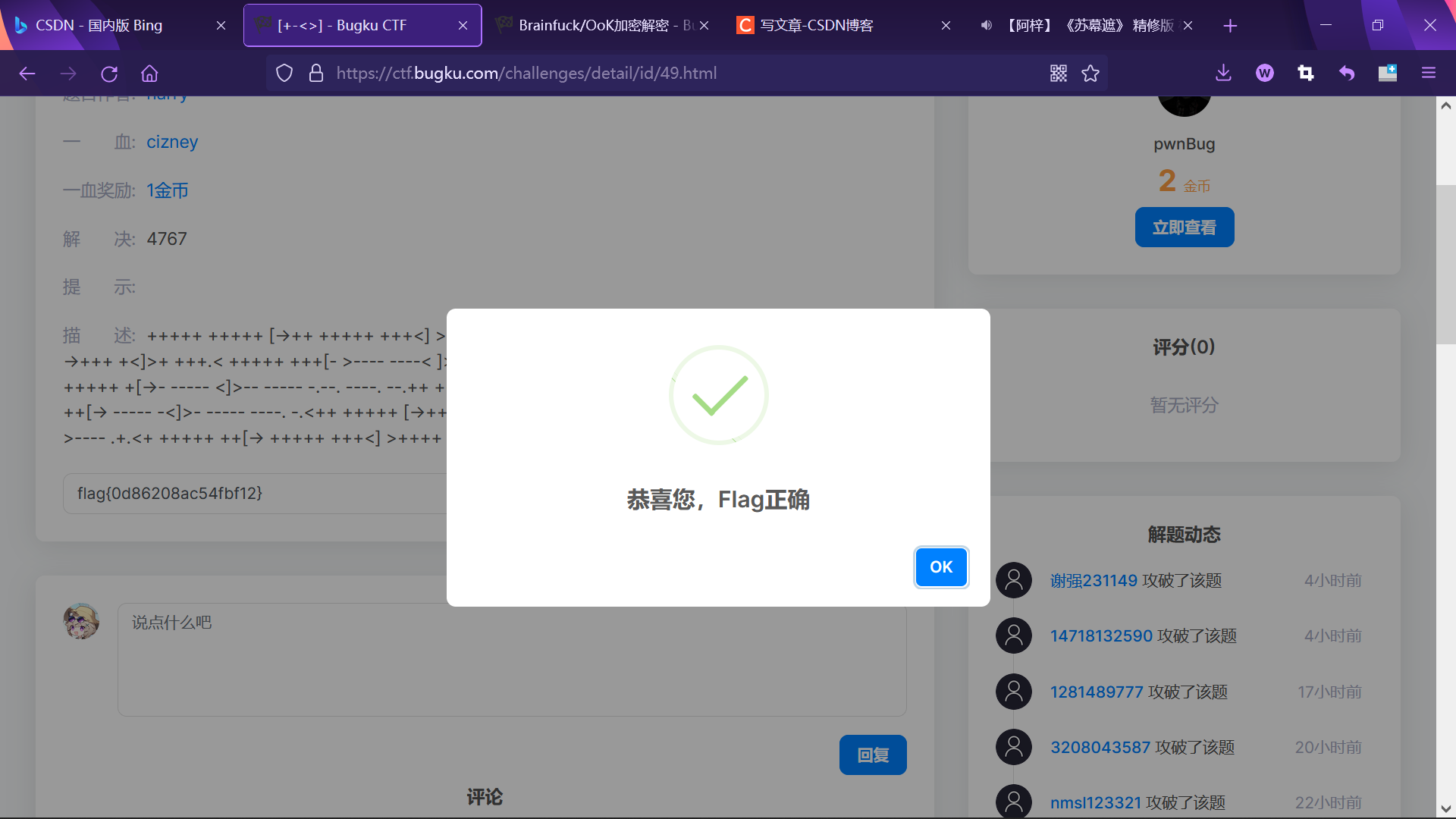Click the browser back arrow
1456x819 pixels.
tap(27, 74)
